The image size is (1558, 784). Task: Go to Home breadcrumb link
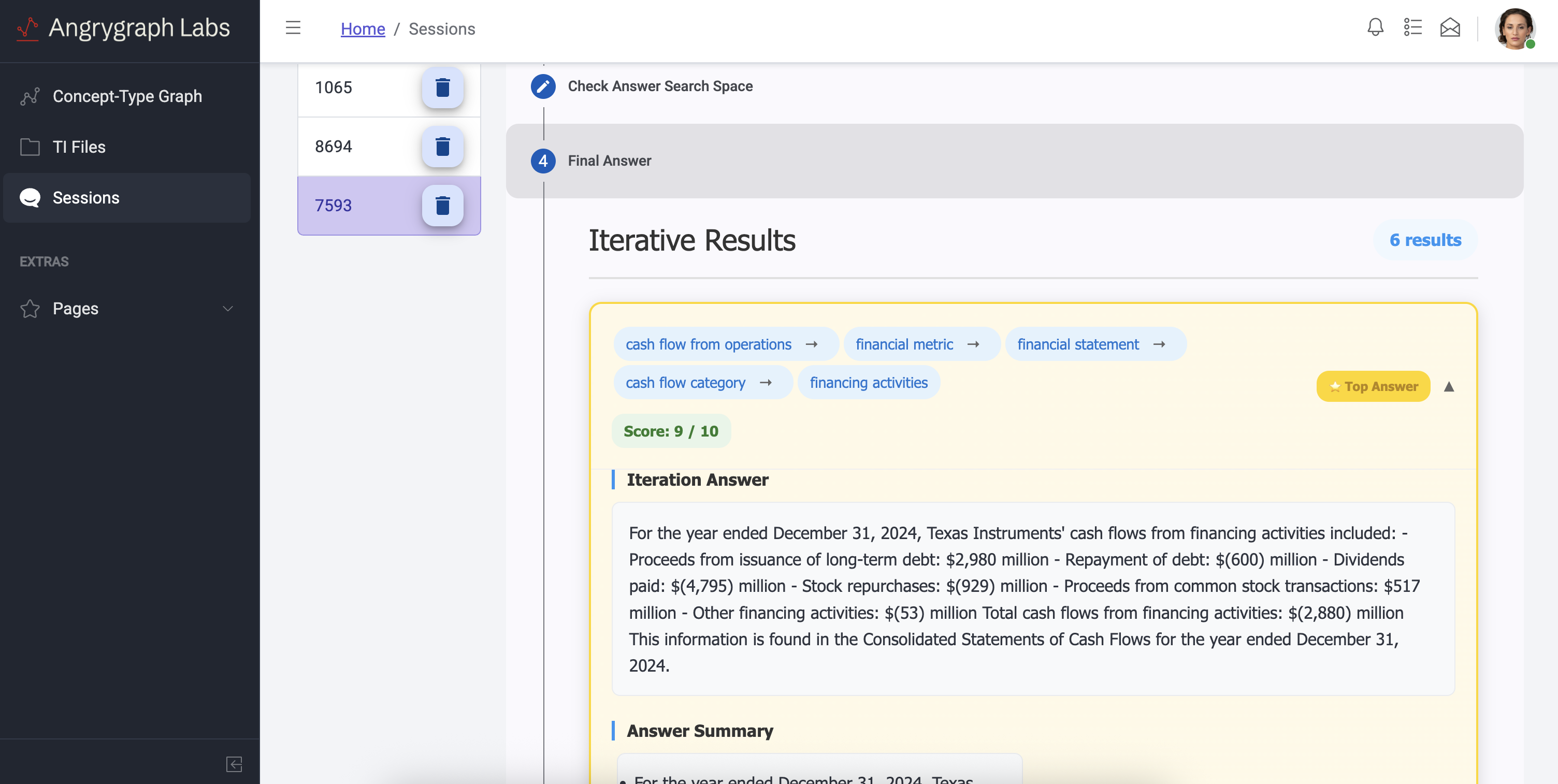(363, 28)
